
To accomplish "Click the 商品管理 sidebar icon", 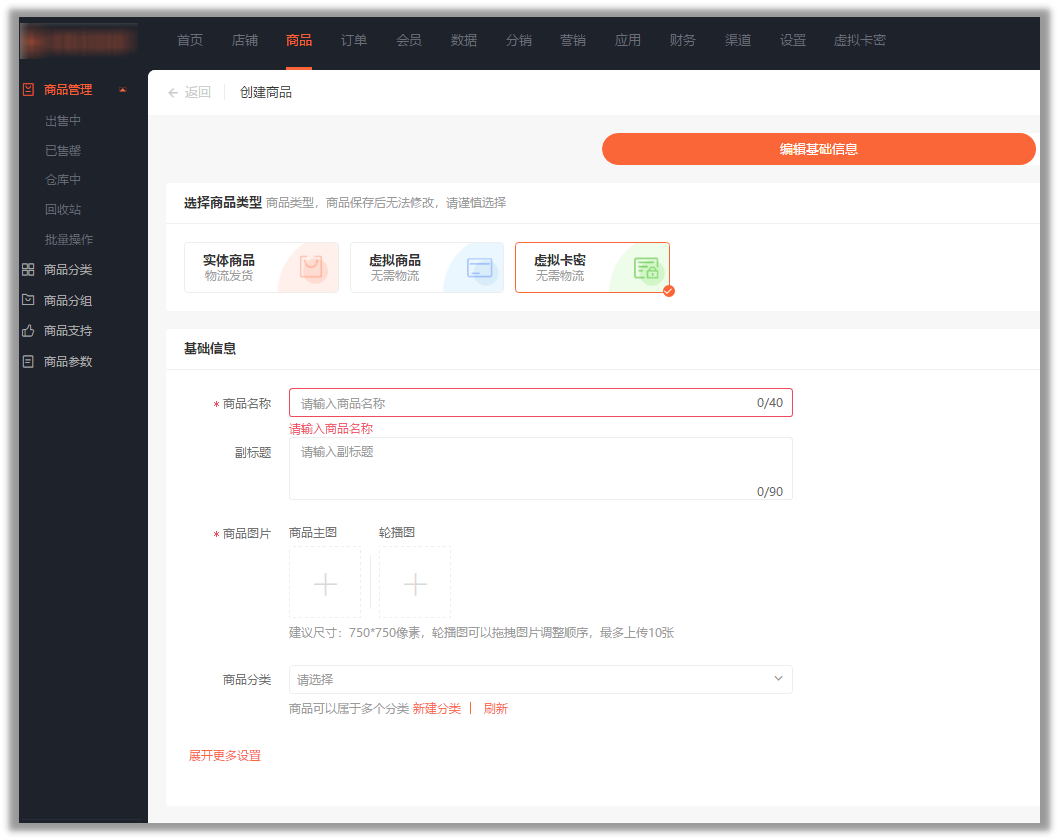I will click(28, 90).
